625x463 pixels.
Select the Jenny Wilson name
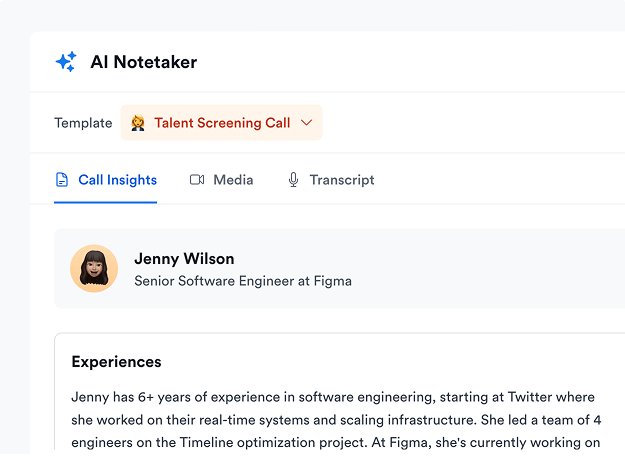pyautogui.click(x=184, y=259)
